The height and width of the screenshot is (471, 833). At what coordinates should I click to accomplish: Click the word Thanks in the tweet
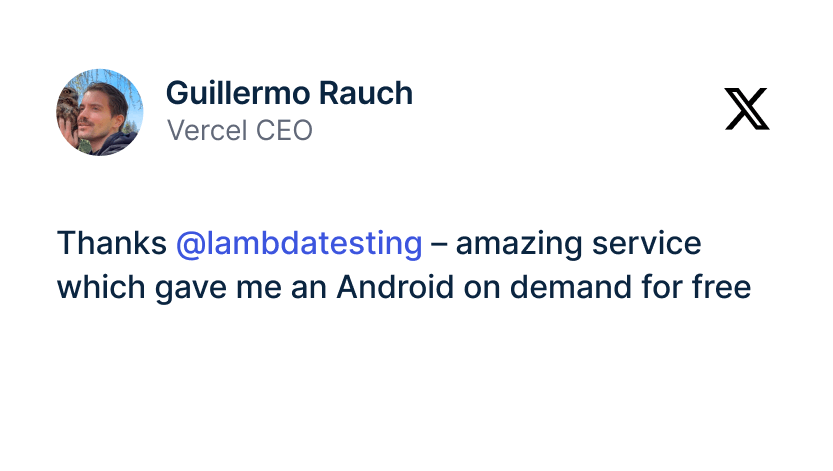(x=111, y=243)
